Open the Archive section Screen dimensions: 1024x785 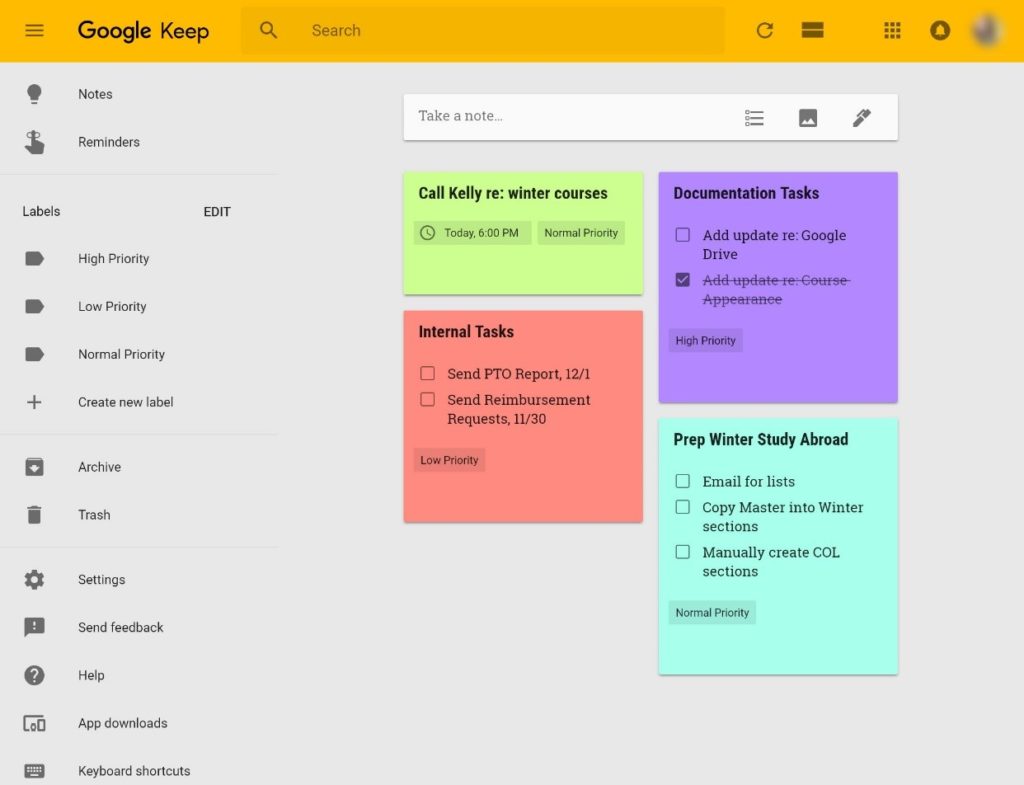point(99,467)
